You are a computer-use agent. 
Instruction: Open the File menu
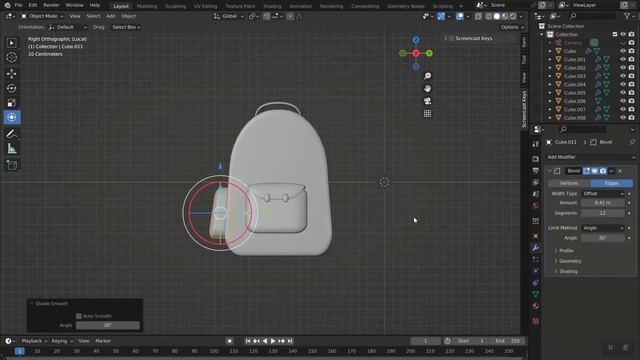point(18,5)
